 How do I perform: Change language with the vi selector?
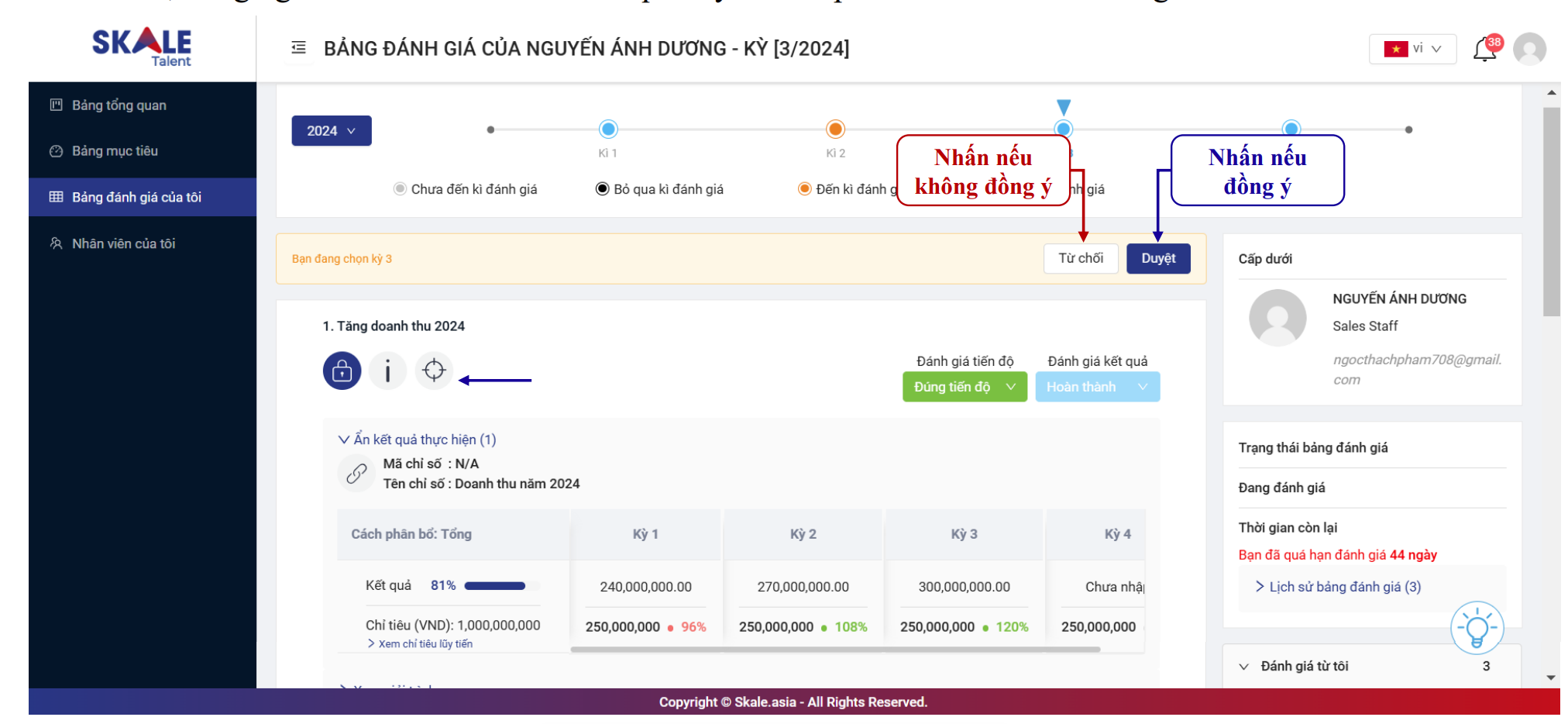click(1412, 49)
